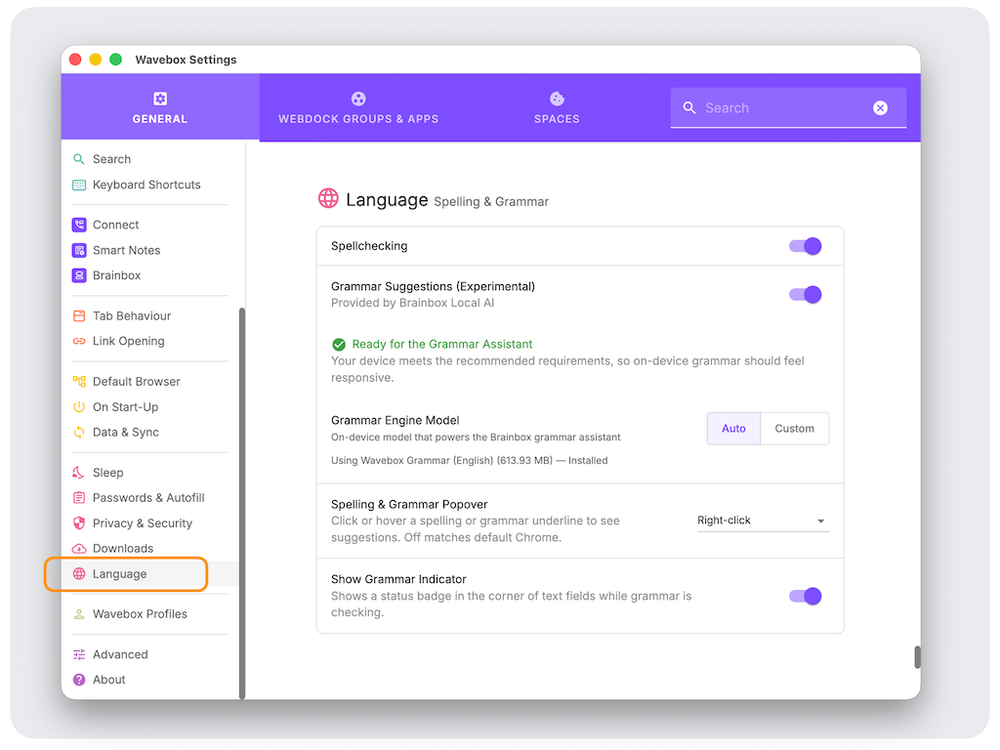Click into the Search settings input field
The image size is (1000, 750).
(788, 108)
